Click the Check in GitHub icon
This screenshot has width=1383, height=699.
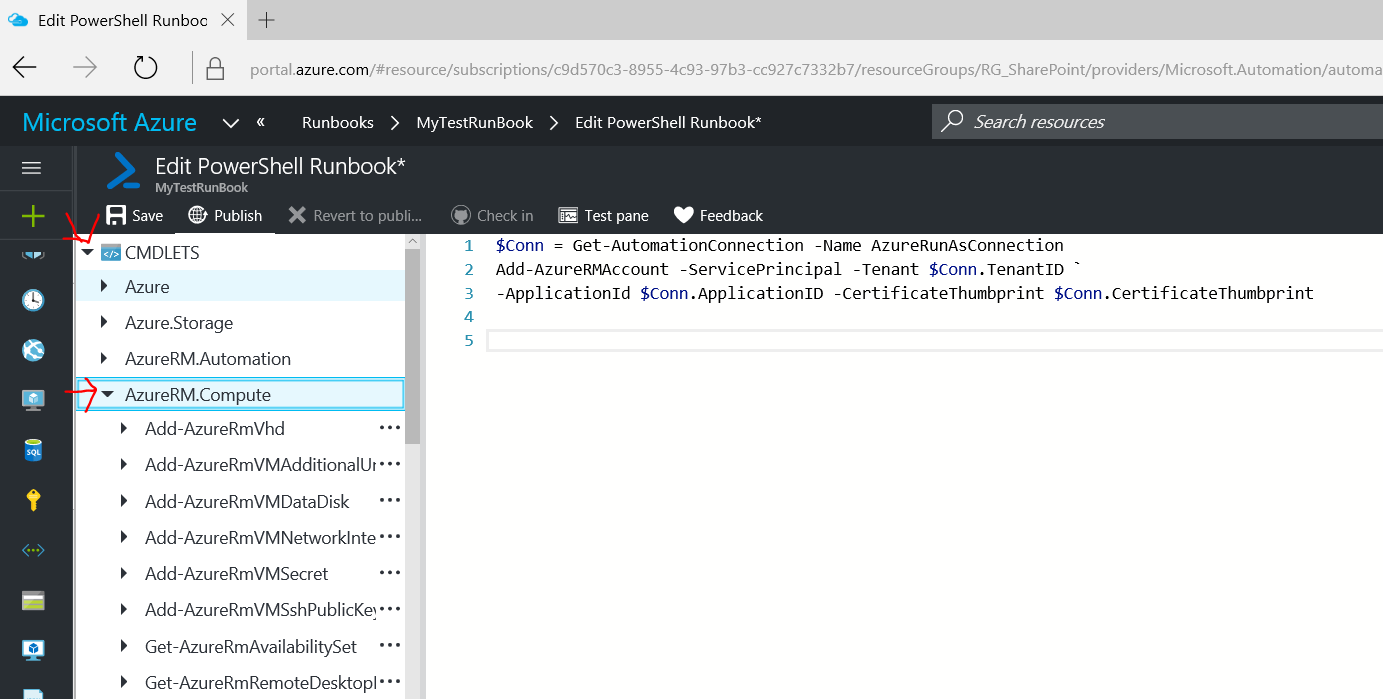[460, 215]
